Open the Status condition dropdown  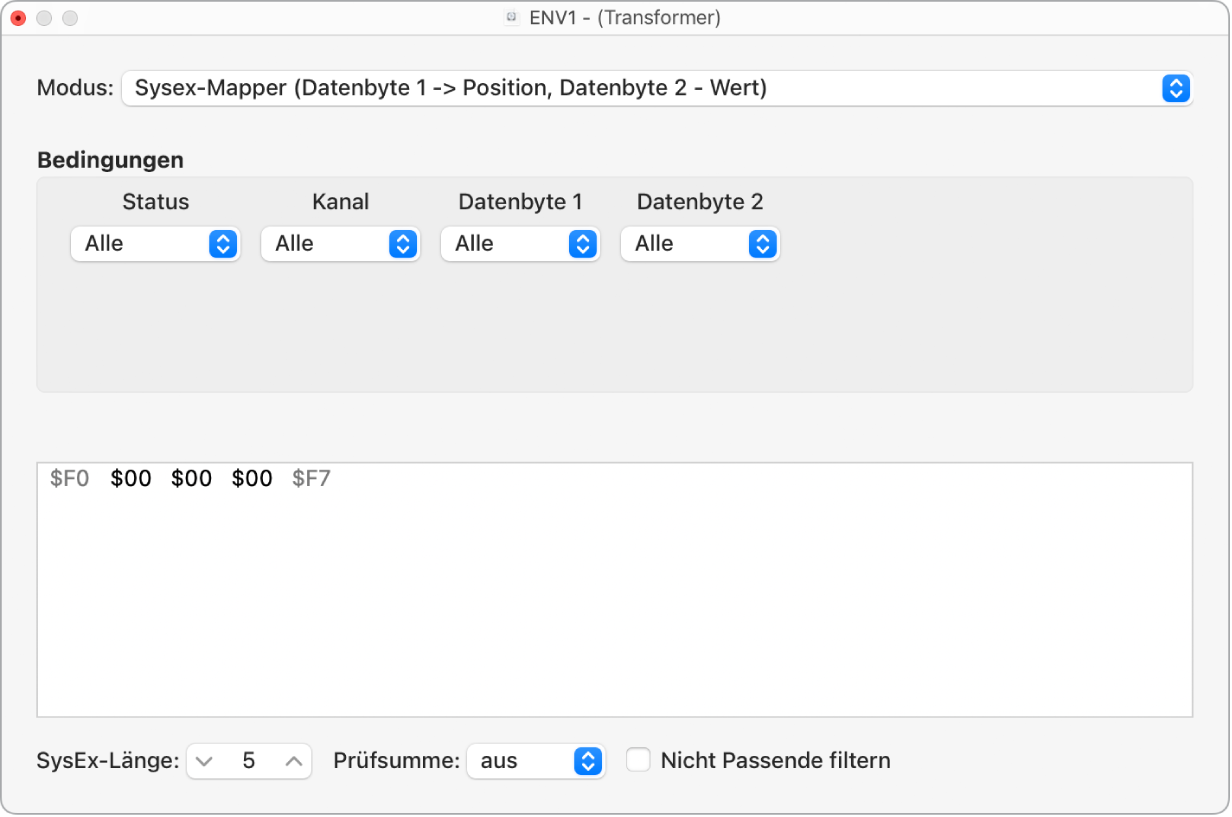point(155,243)
